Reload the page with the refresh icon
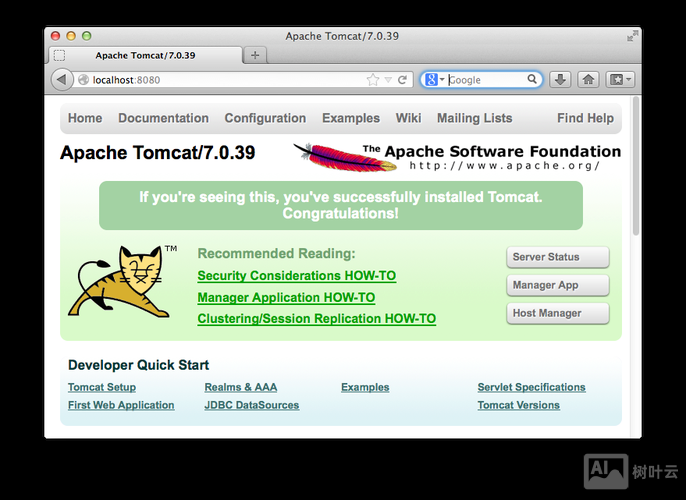686x500 pixels. (403, 80)
